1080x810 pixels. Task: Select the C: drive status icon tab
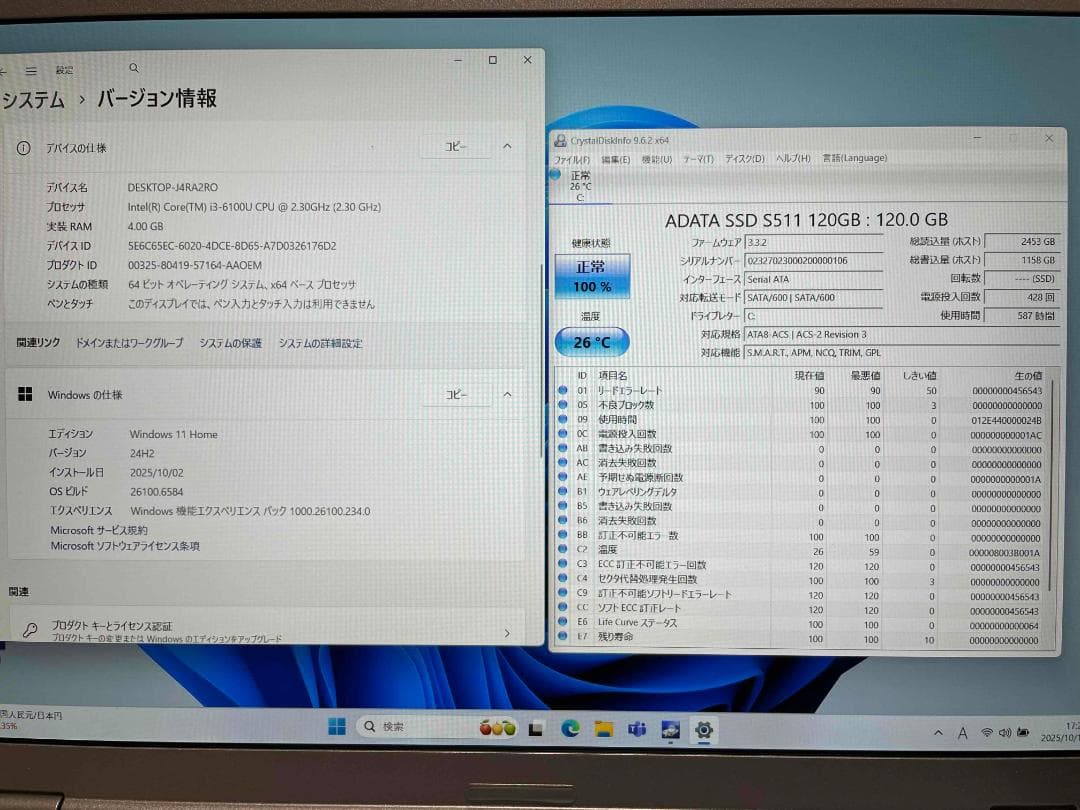579,186
